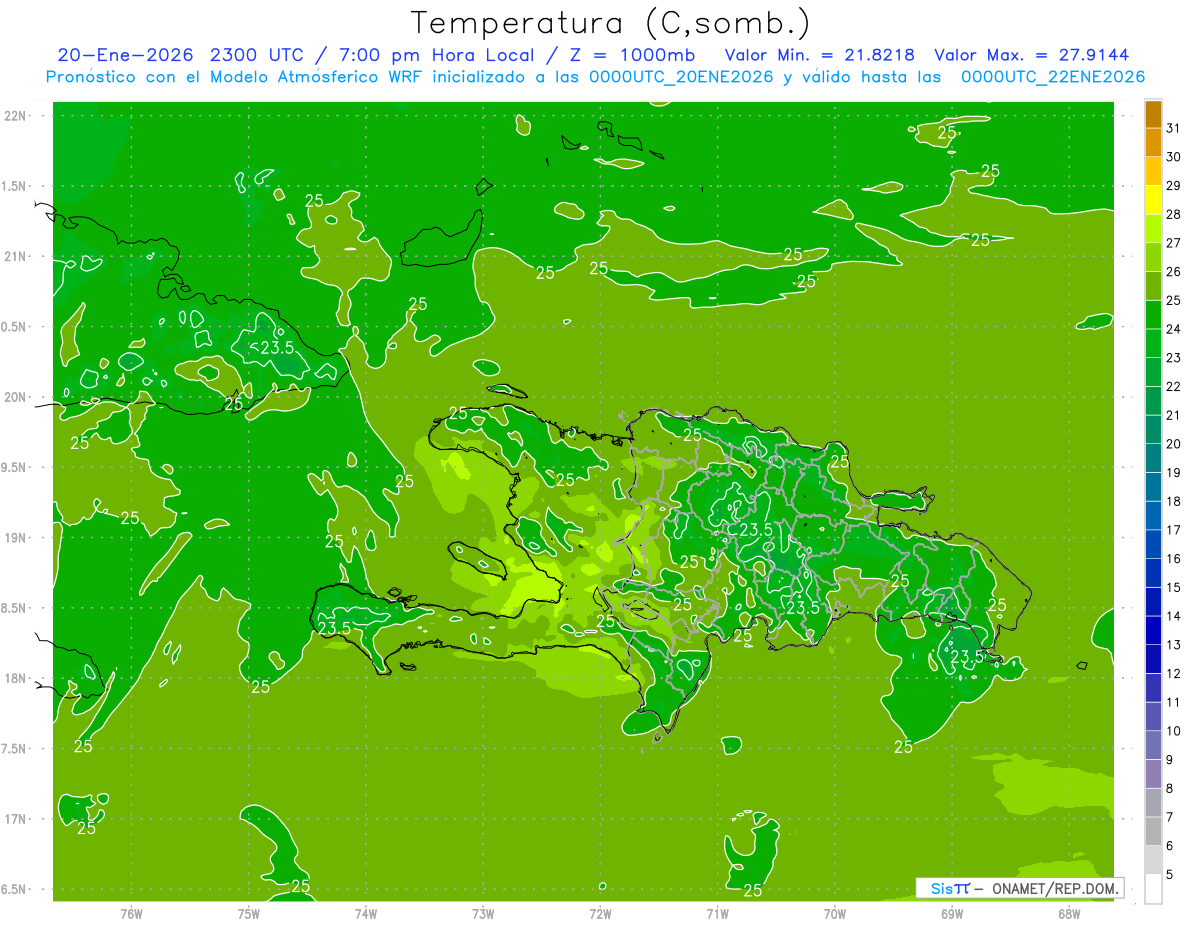This screenshot has height=927, width=1200.
Task: Click the 31 label on the color bar
Action: click(x=1174, y=128)
